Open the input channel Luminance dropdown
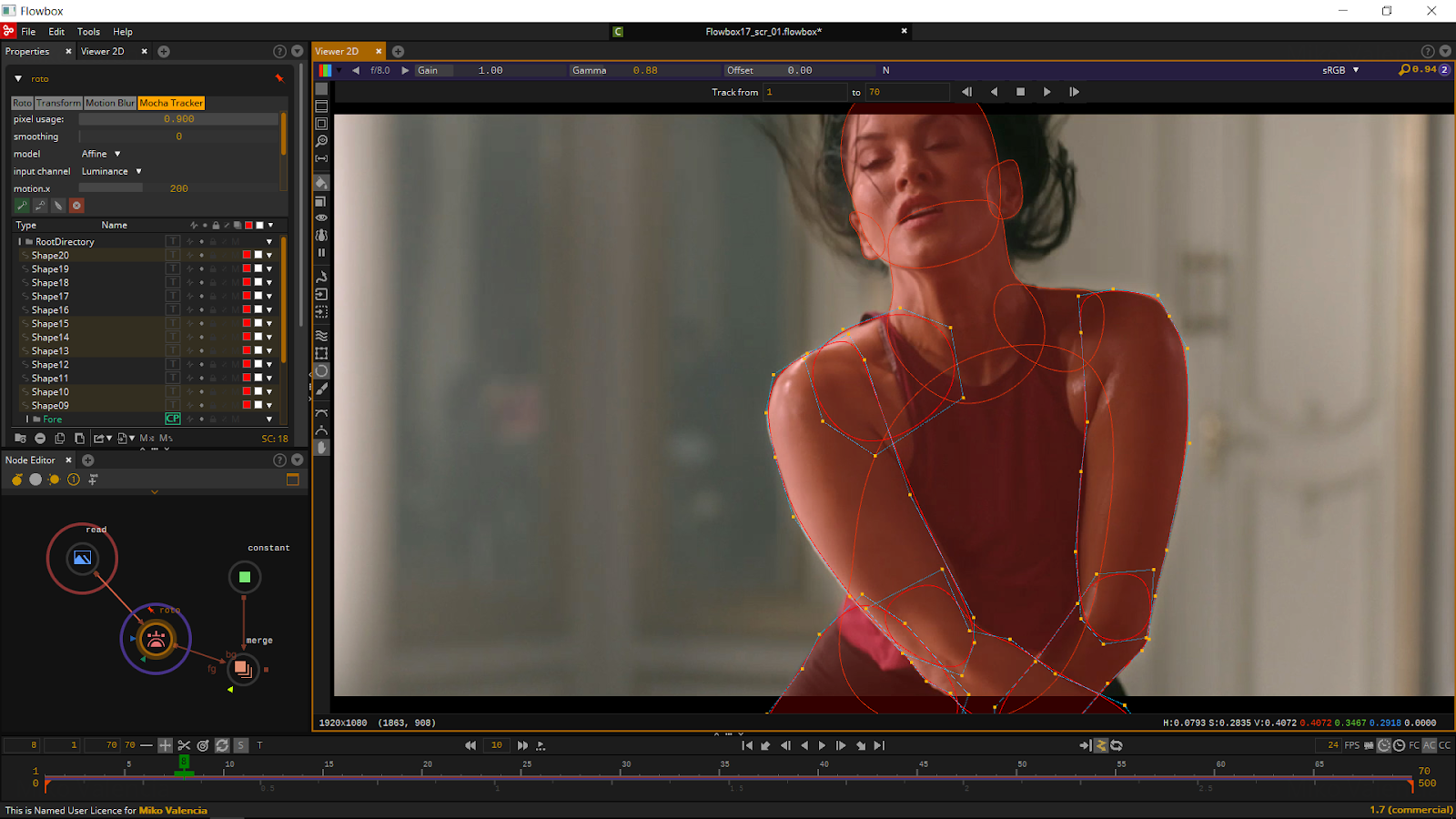 pos(112,171)
